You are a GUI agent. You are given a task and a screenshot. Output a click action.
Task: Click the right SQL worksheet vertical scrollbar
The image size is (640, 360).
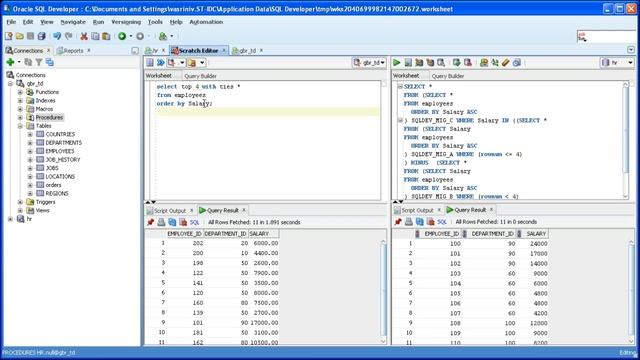pyautogui.click(x=626, y=140)
